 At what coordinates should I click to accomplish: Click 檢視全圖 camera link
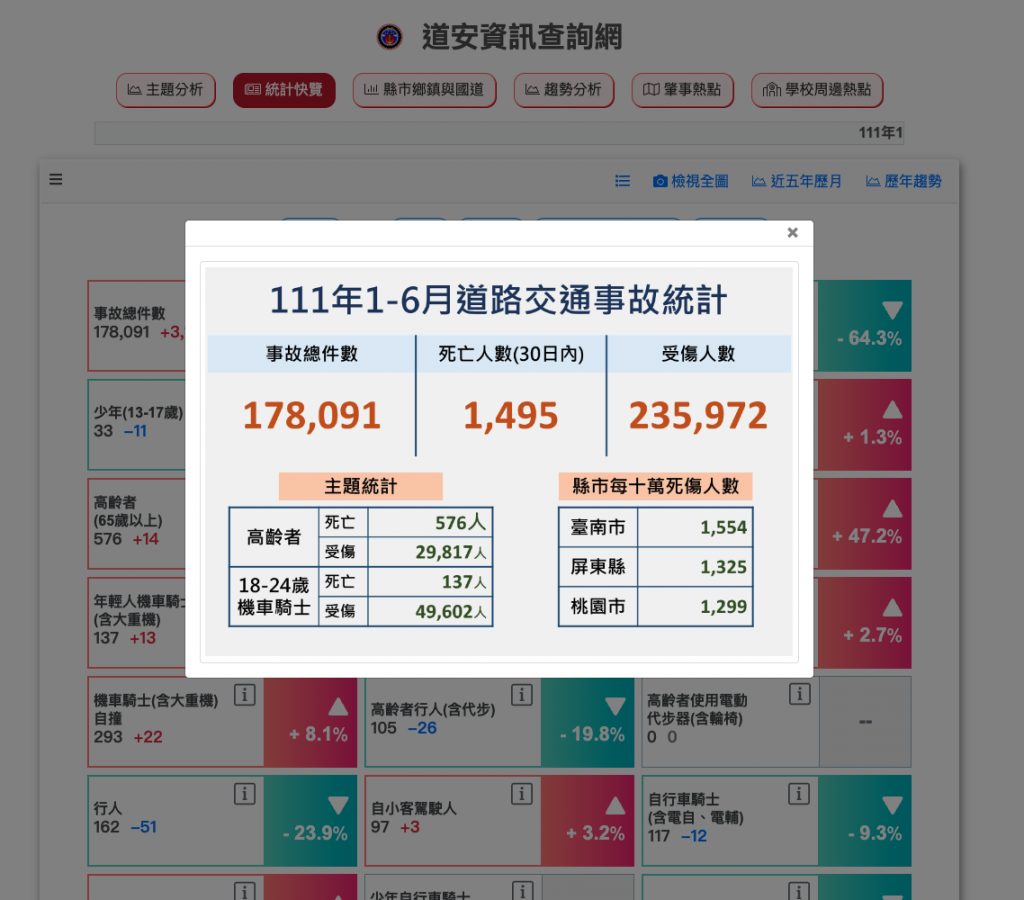pos(691,181)
